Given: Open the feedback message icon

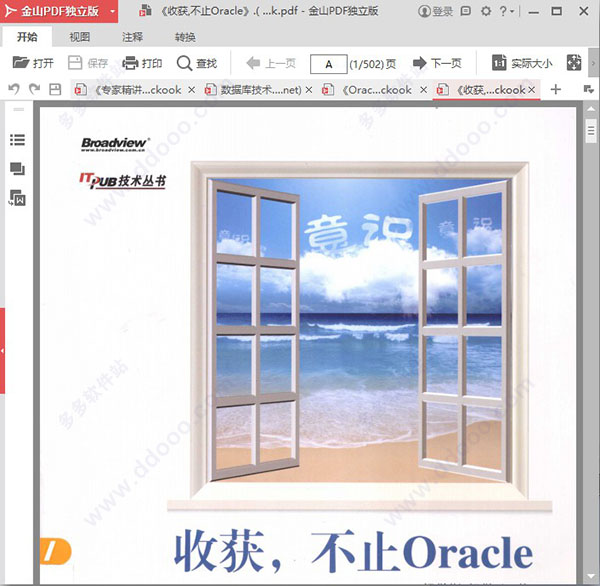Looking at the screenshot, I should point(466,11).
